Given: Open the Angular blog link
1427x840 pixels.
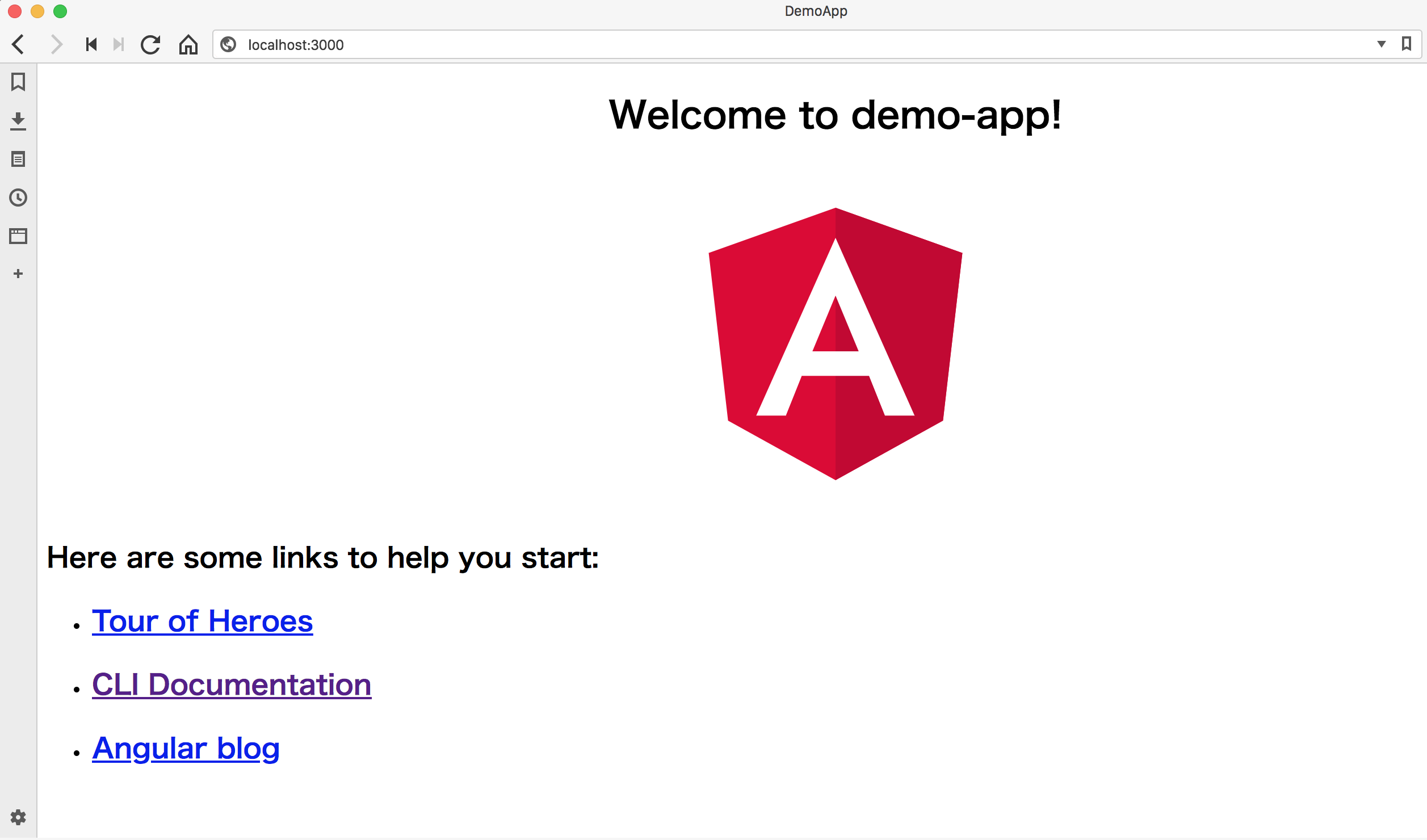Looking at the screenshot, I should (186, 749).
